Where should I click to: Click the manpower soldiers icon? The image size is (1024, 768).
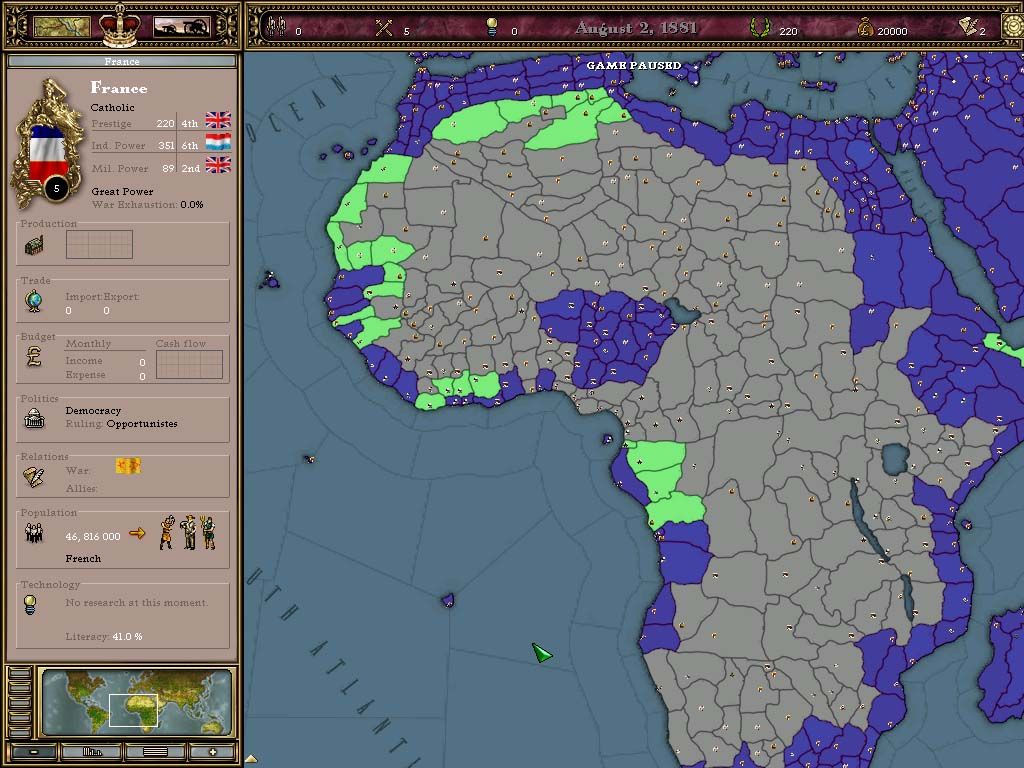[x=277, y=26]
